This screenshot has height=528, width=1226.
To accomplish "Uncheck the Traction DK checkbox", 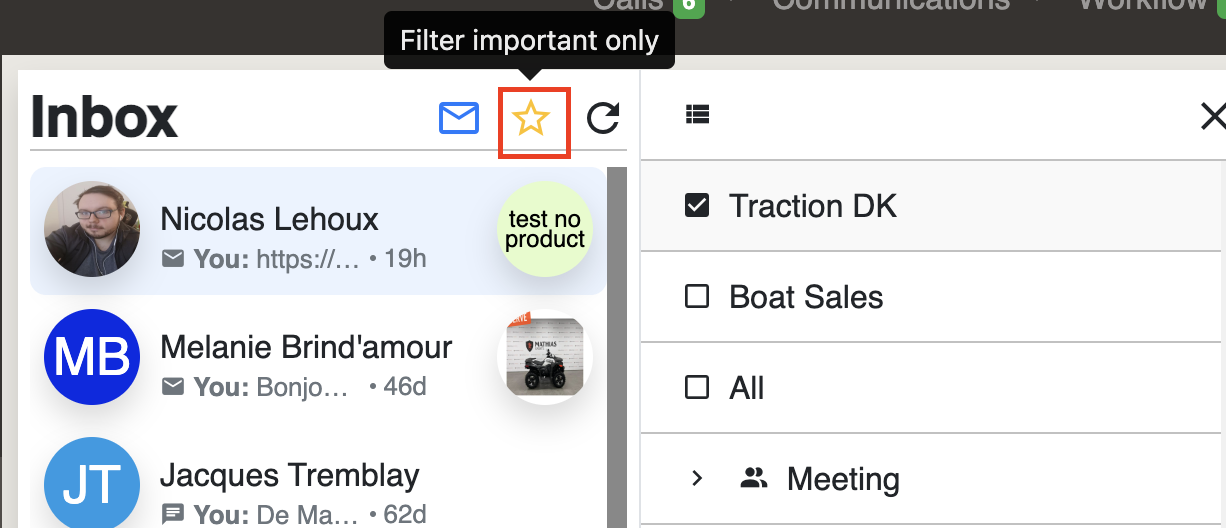I will (697, 206).
